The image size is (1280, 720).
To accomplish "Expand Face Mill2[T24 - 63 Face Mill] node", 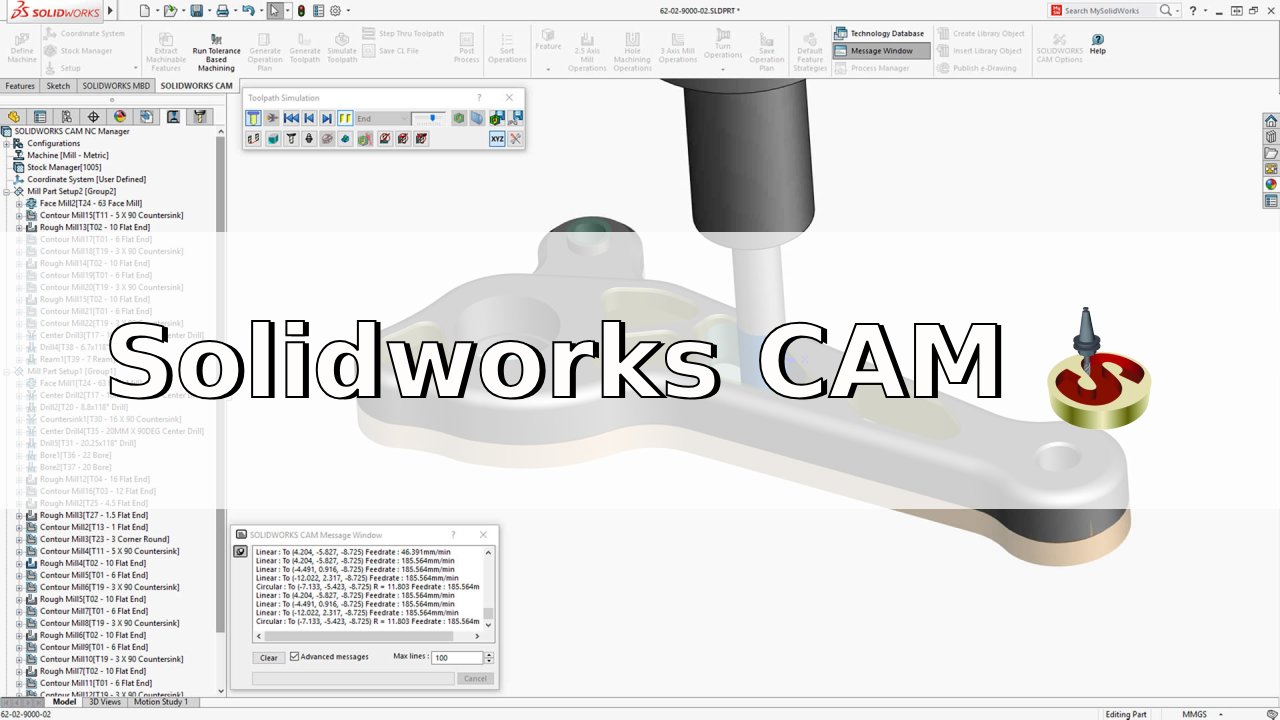I will (x=18, y=203).
